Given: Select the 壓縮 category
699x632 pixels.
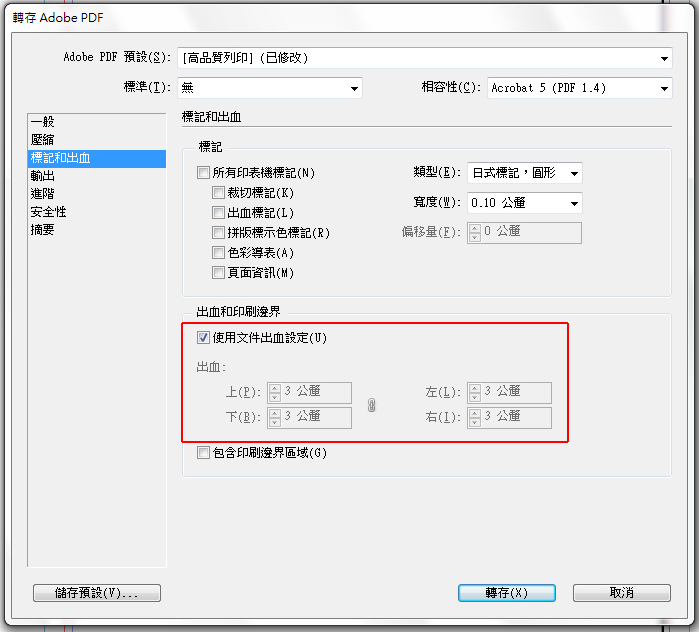Looking at the screenshot, I should click(x=97, y=140).
